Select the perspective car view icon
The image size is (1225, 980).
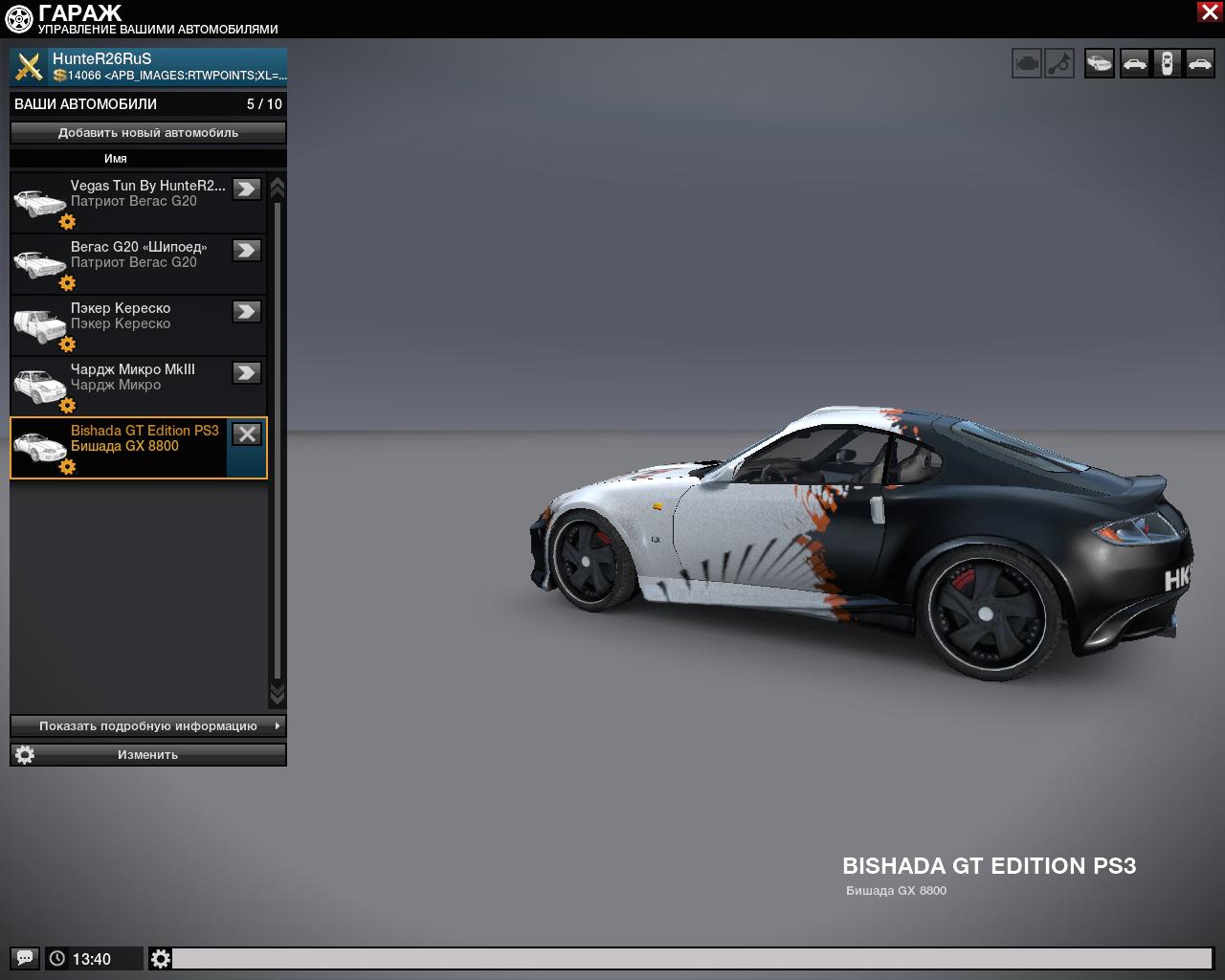[1100, 64]
